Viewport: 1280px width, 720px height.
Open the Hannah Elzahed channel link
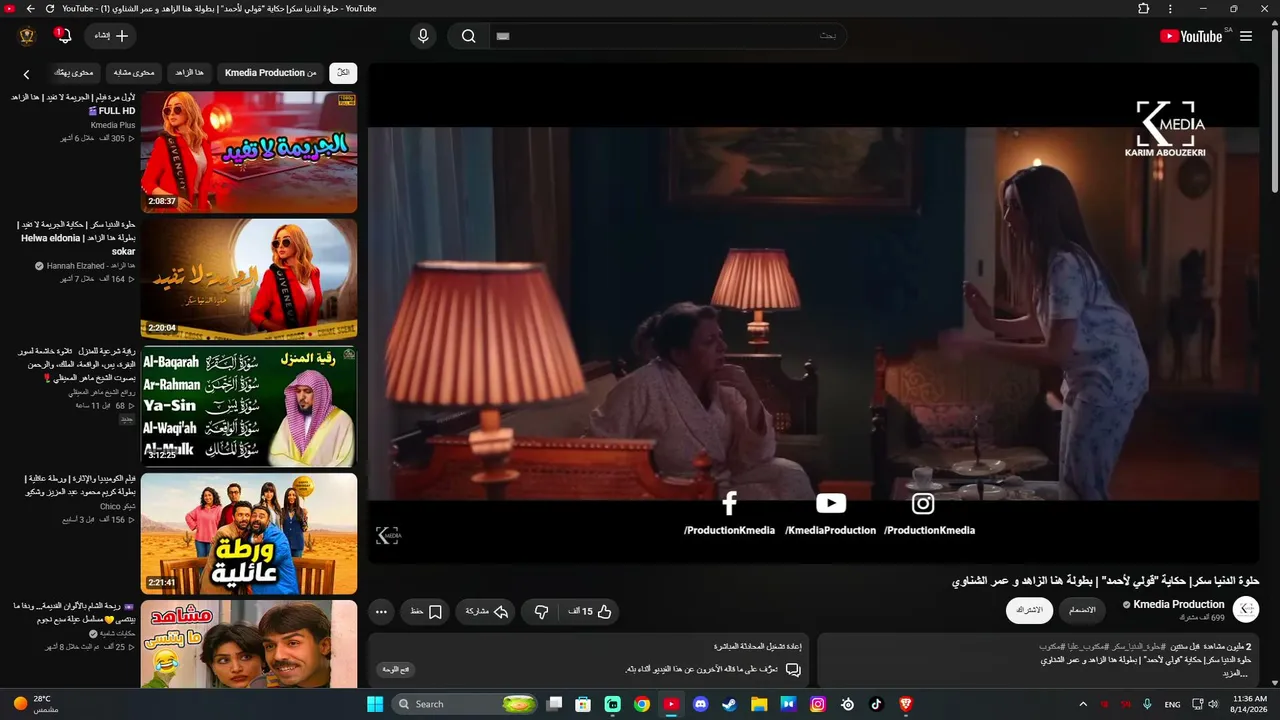[x=91, y=266]
